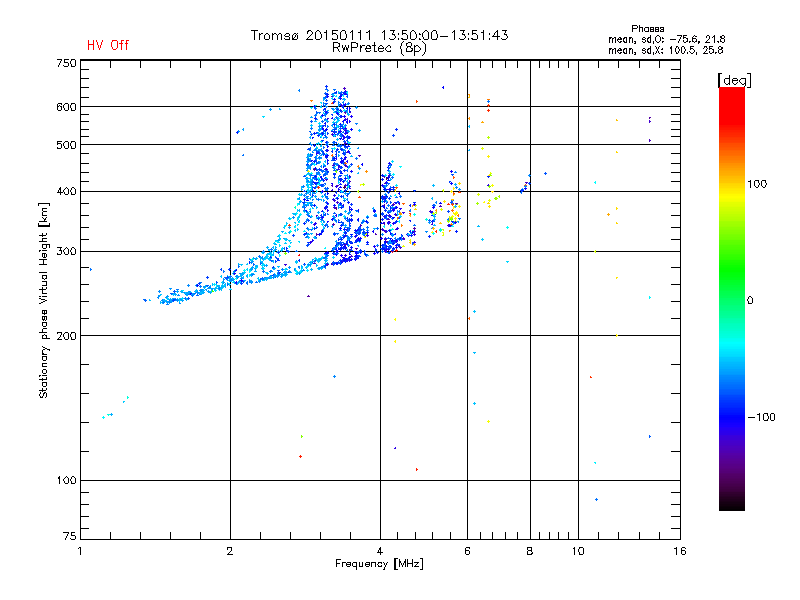
Task: Click the 'Stationary phase Virtual Height [km]' axis title
Action: tap(44, 300)
